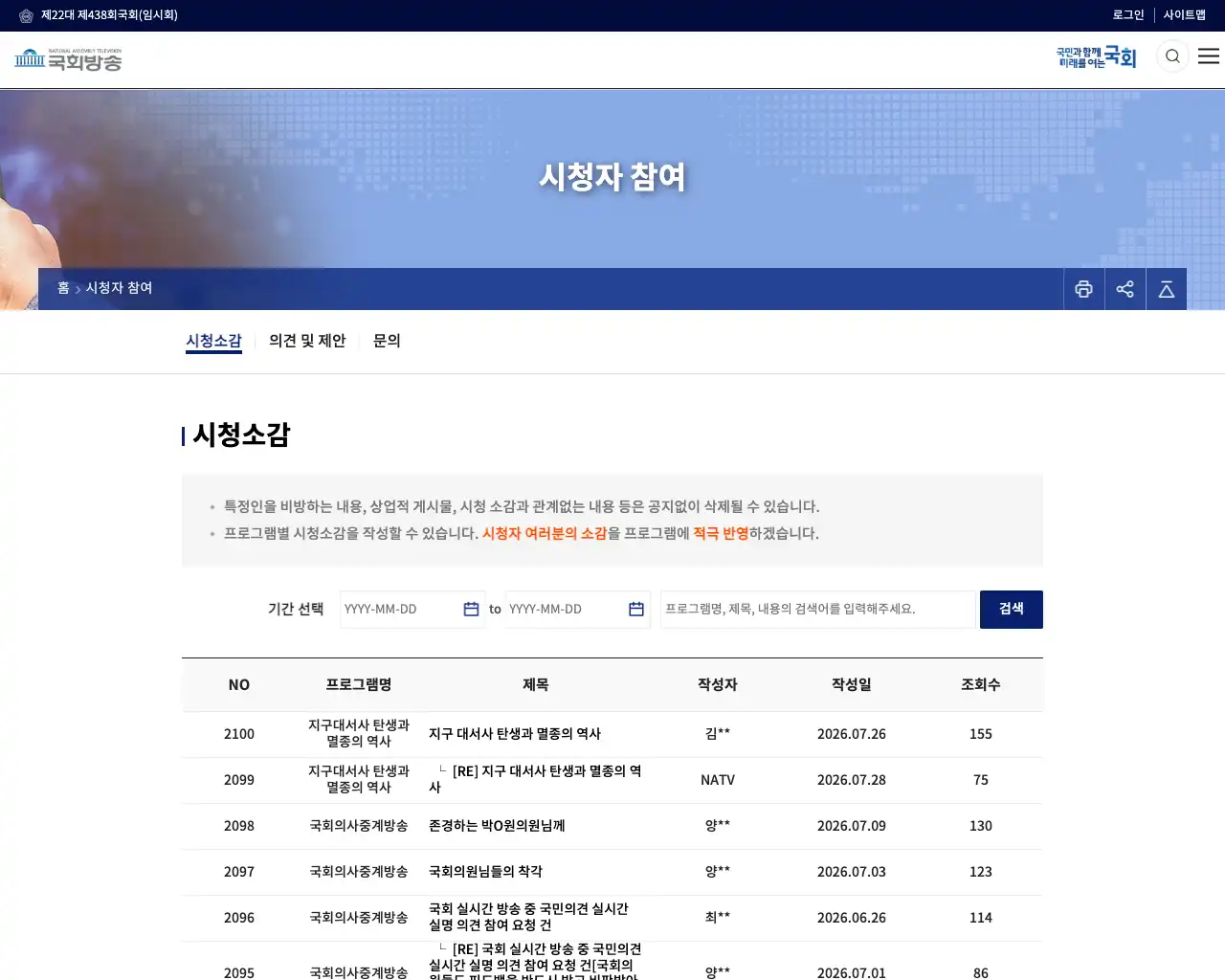Image resolution: width=1225 pixels, height=980 pixels.
Task: Open post 존경하는 박O원의원님께
Action: coord(497,826)
